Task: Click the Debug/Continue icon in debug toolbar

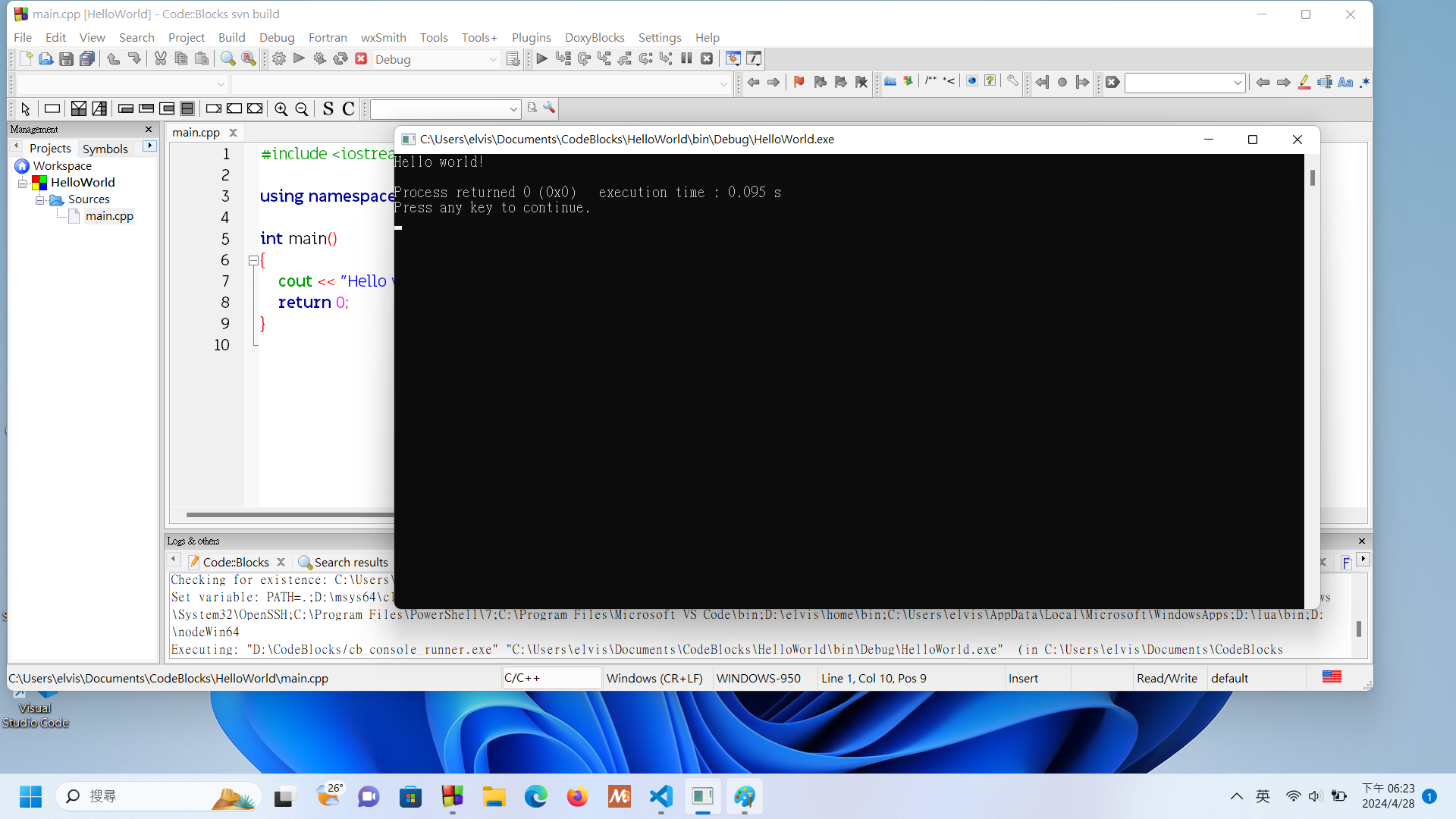Action: click(x=542, y=58)
